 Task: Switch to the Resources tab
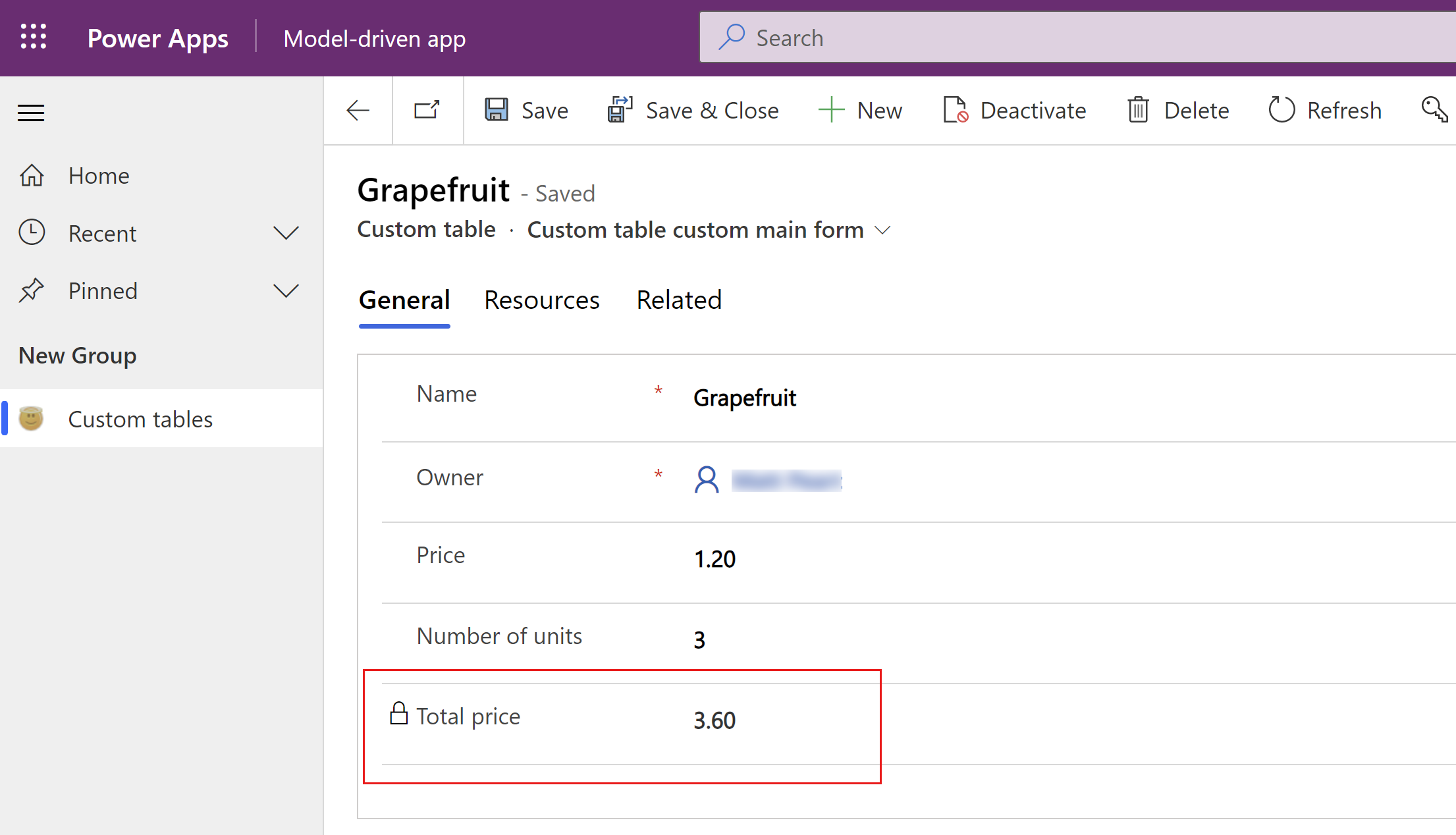click(542, 299)
